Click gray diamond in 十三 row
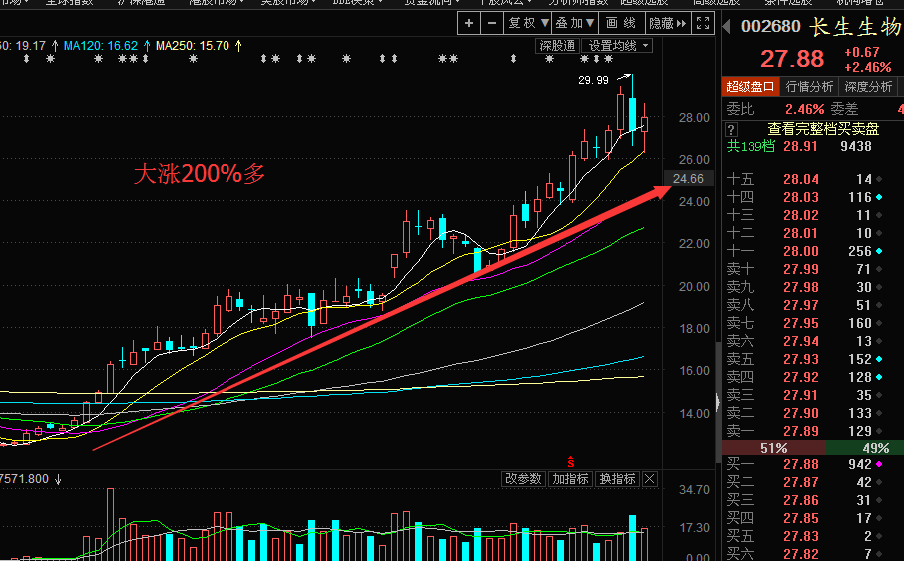Viewport: 904px width, 561px height. coord(879,215)
